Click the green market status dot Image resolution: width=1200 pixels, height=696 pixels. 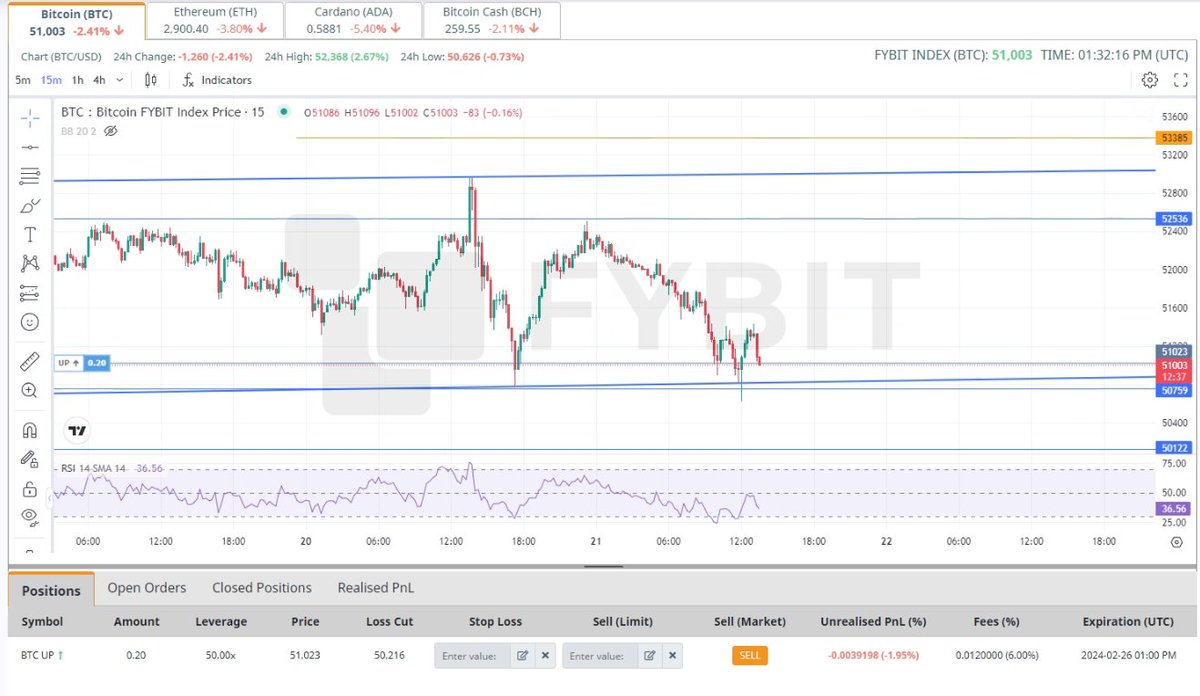tap(284, 113)
